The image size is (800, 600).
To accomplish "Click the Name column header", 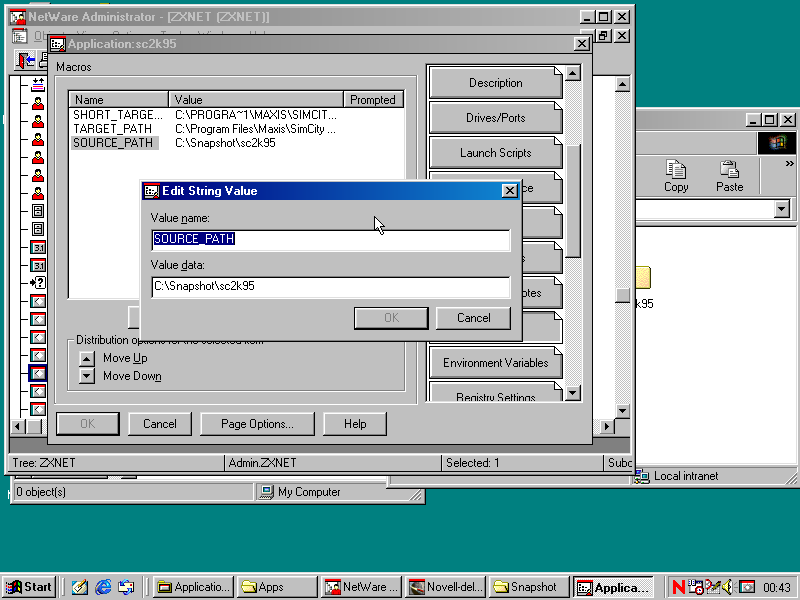I will tap(118, 99).
